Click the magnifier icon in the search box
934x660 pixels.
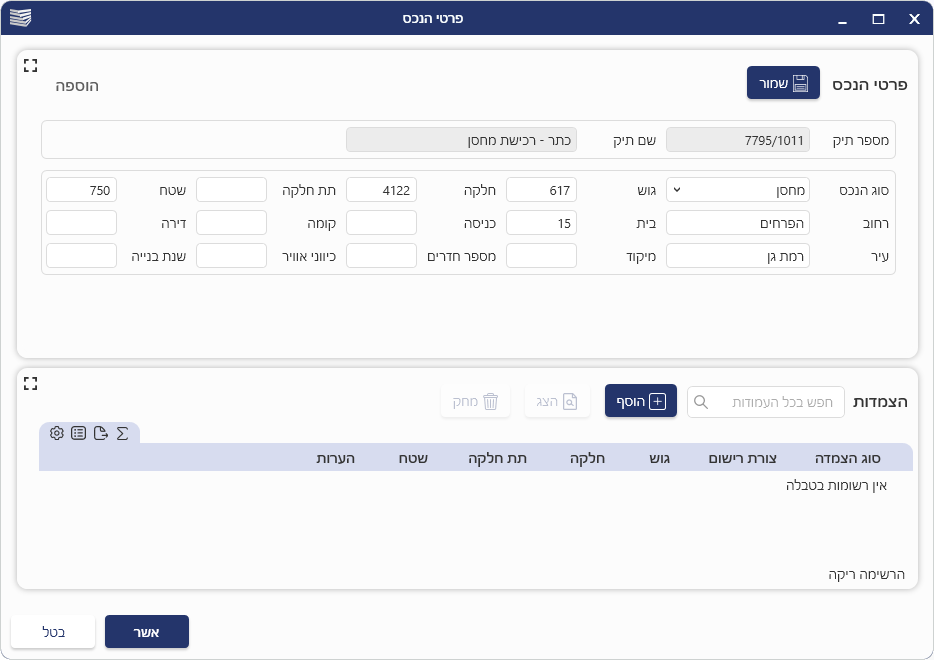coord(701,402)
